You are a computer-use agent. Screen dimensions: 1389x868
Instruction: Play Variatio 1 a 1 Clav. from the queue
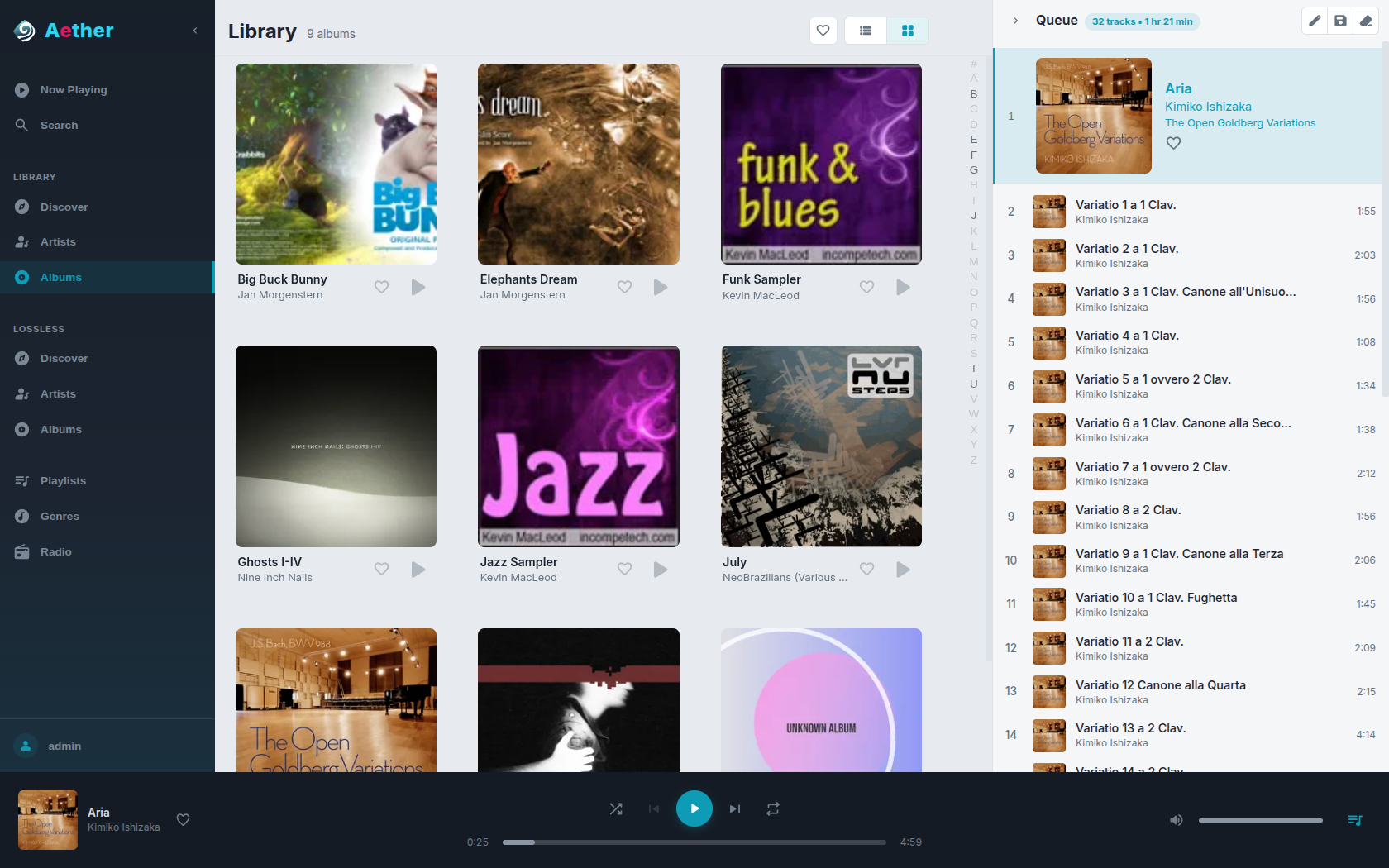[1187, 212]
